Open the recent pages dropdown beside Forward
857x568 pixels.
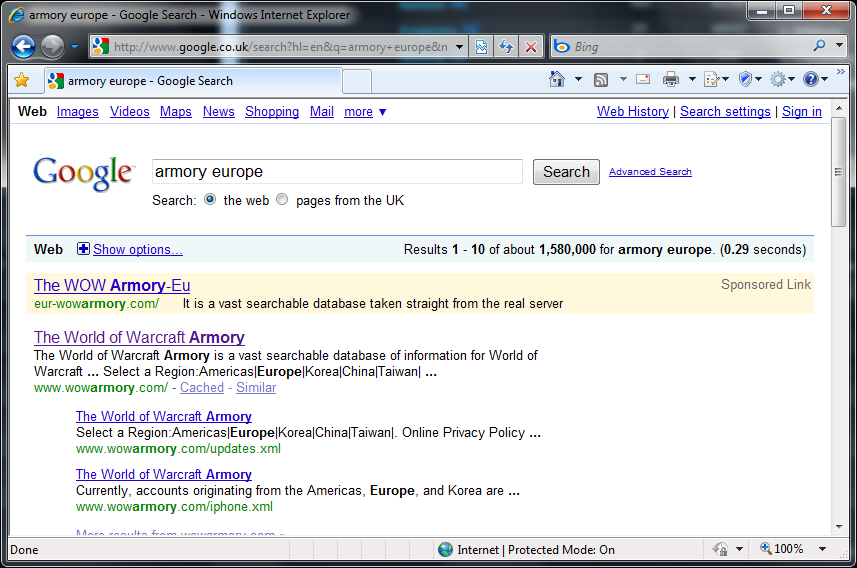(x=74, y=47)
